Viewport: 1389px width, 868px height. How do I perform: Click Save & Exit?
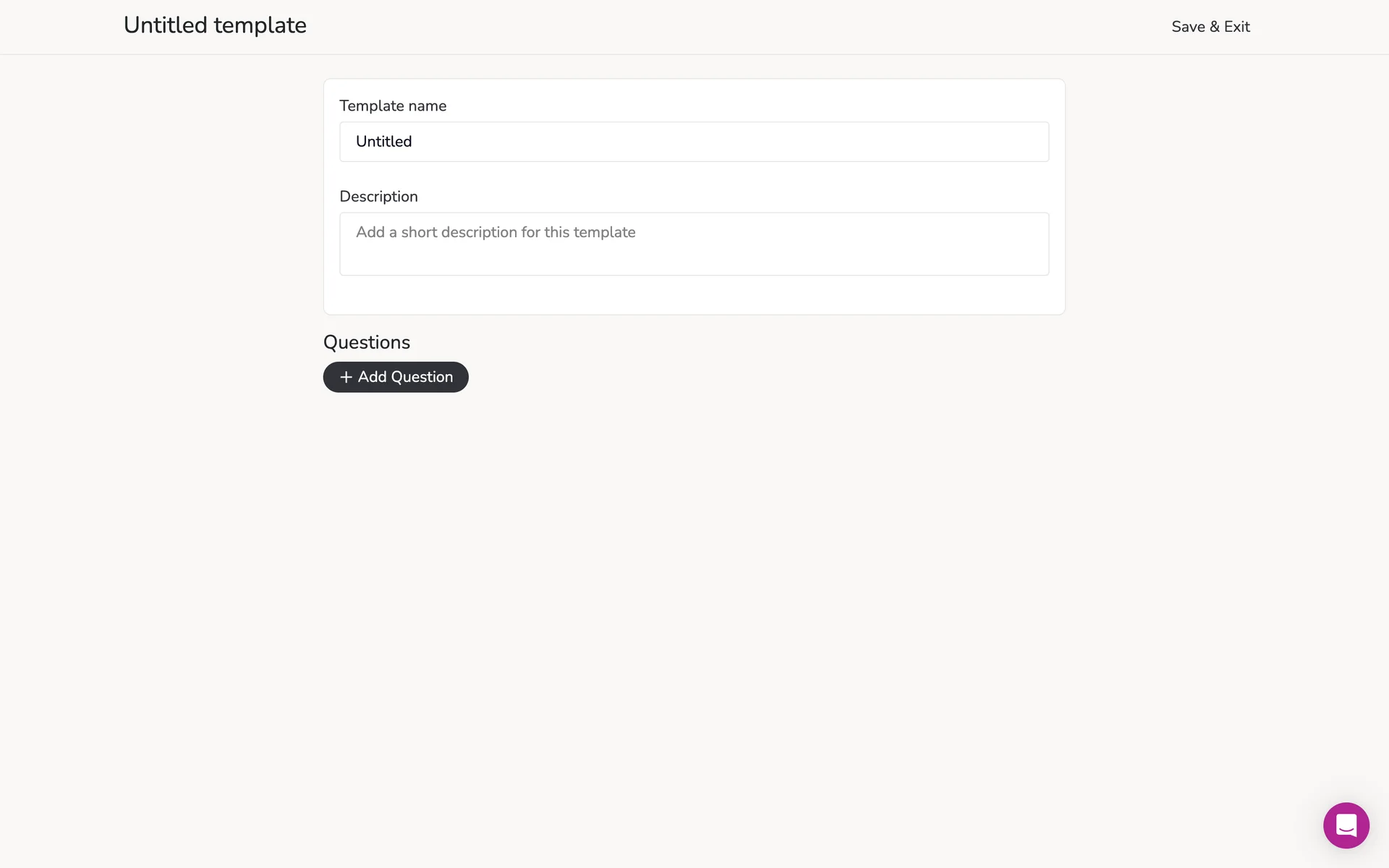click(1210, 27)
